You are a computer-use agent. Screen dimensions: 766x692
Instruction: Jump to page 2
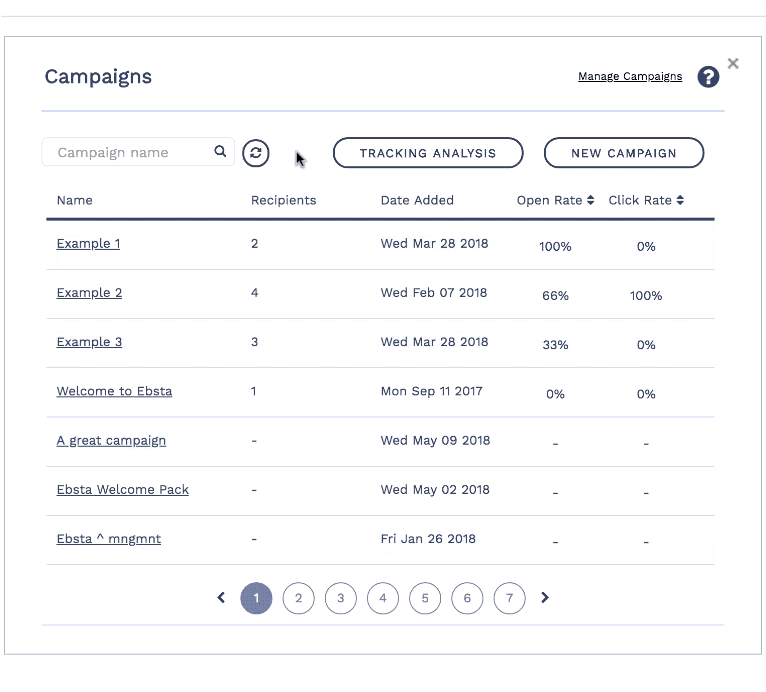pyautogui.click(x=298, y=598)
